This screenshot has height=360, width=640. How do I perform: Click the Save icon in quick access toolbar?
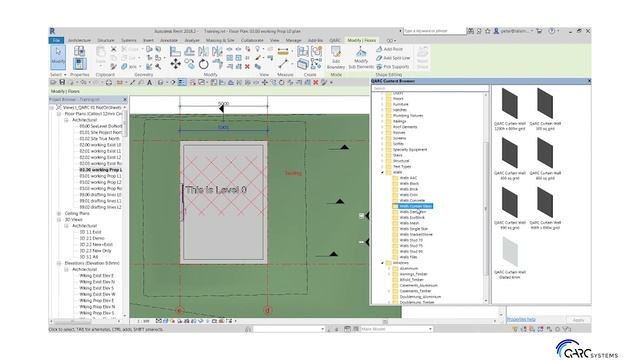[62, 82]
